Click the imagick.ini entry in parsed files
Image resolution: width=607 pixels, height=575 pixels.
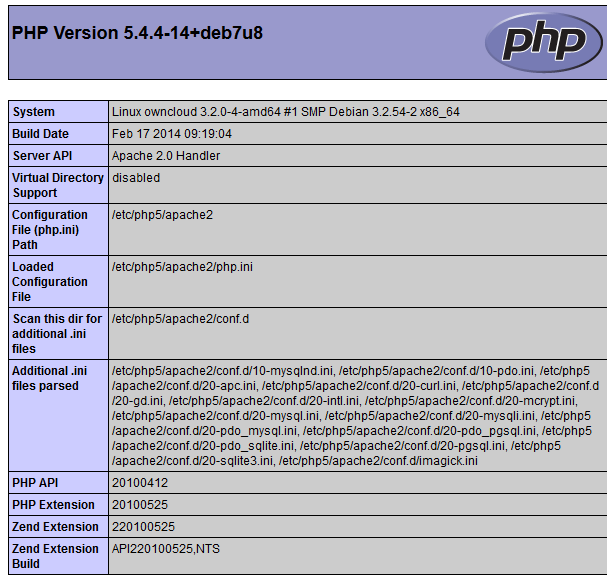(378, 461)
